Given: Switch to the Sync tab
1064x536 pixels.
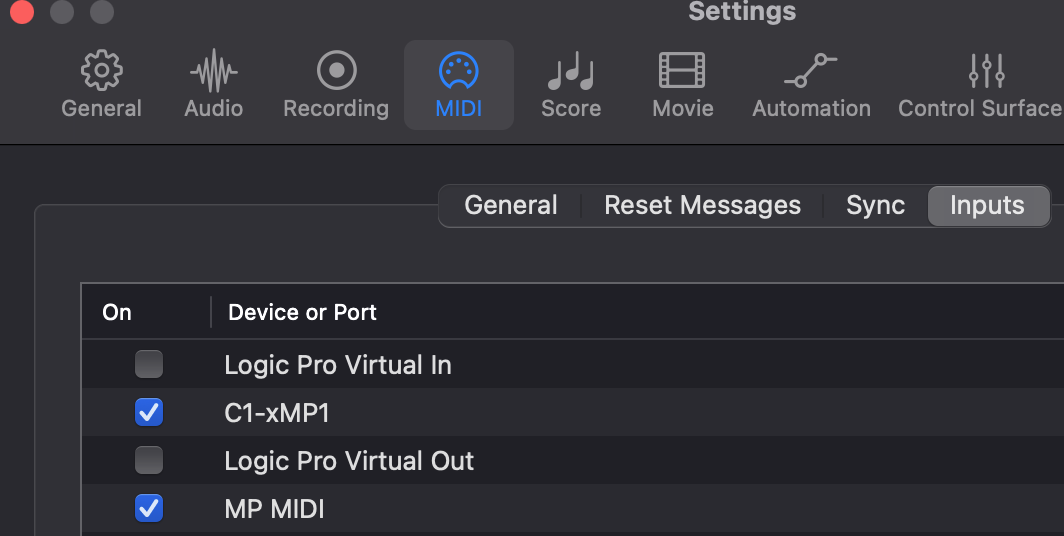Looking at the screenshot, I should tap(875, 206).
